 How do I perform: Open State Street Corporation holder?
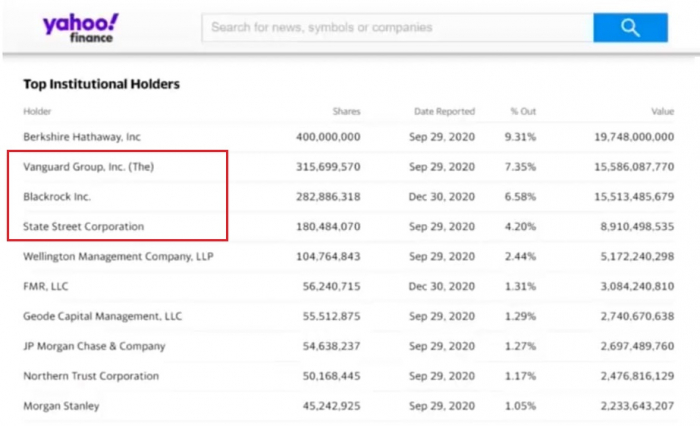tap(83, 226)
